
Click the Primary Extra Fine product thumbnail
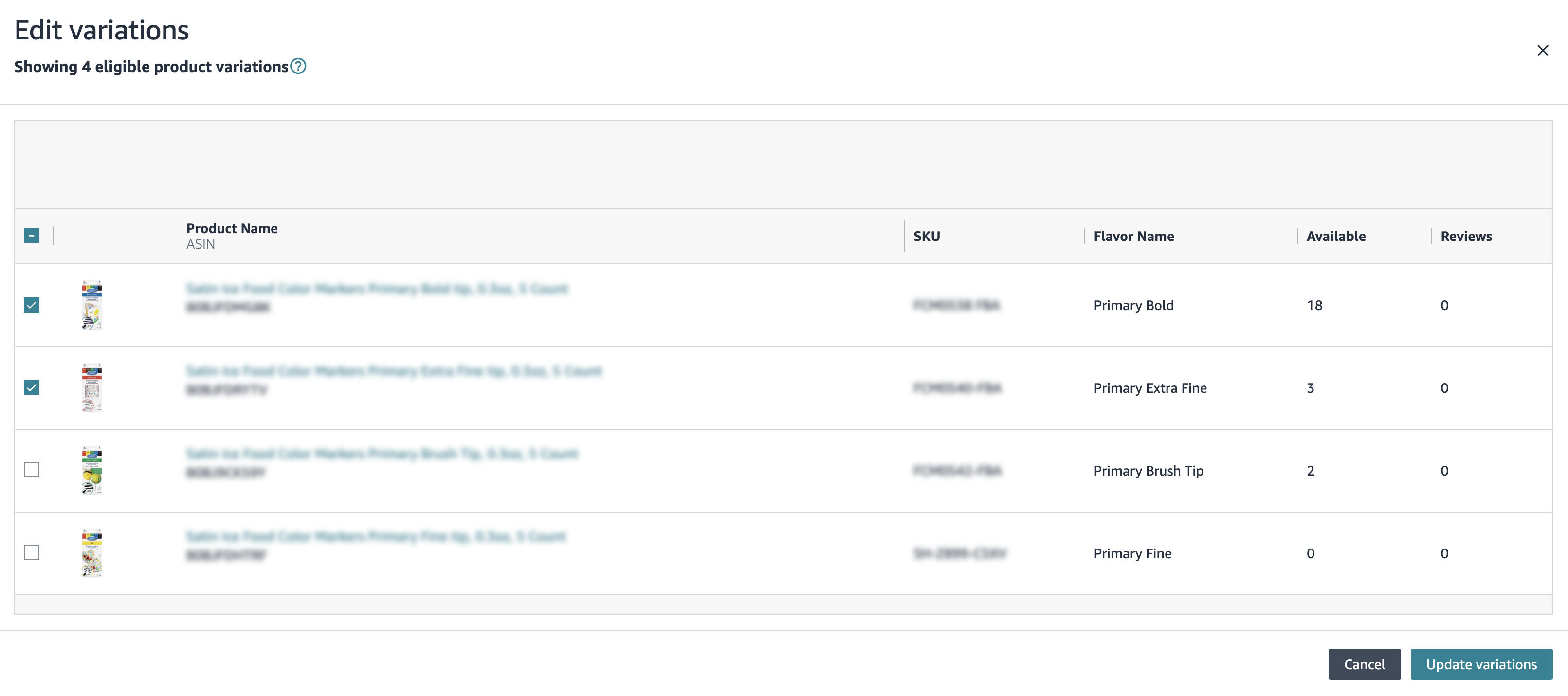point(92,388)
